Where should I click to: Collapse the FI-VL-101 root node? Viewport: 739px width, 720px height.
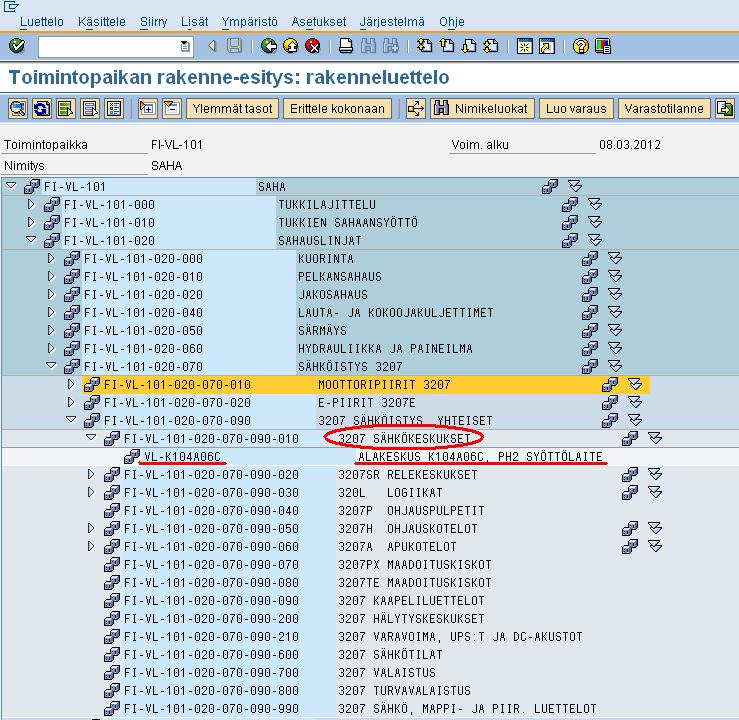point(11,186)
